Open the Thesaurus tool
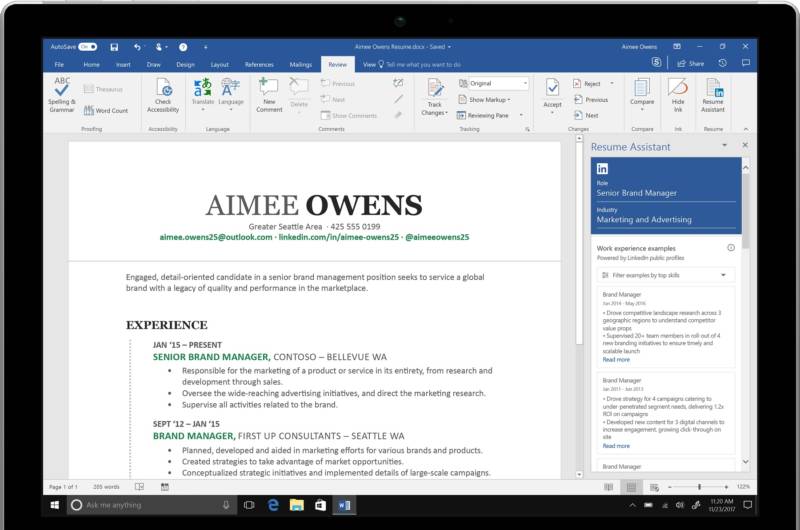 103,89
